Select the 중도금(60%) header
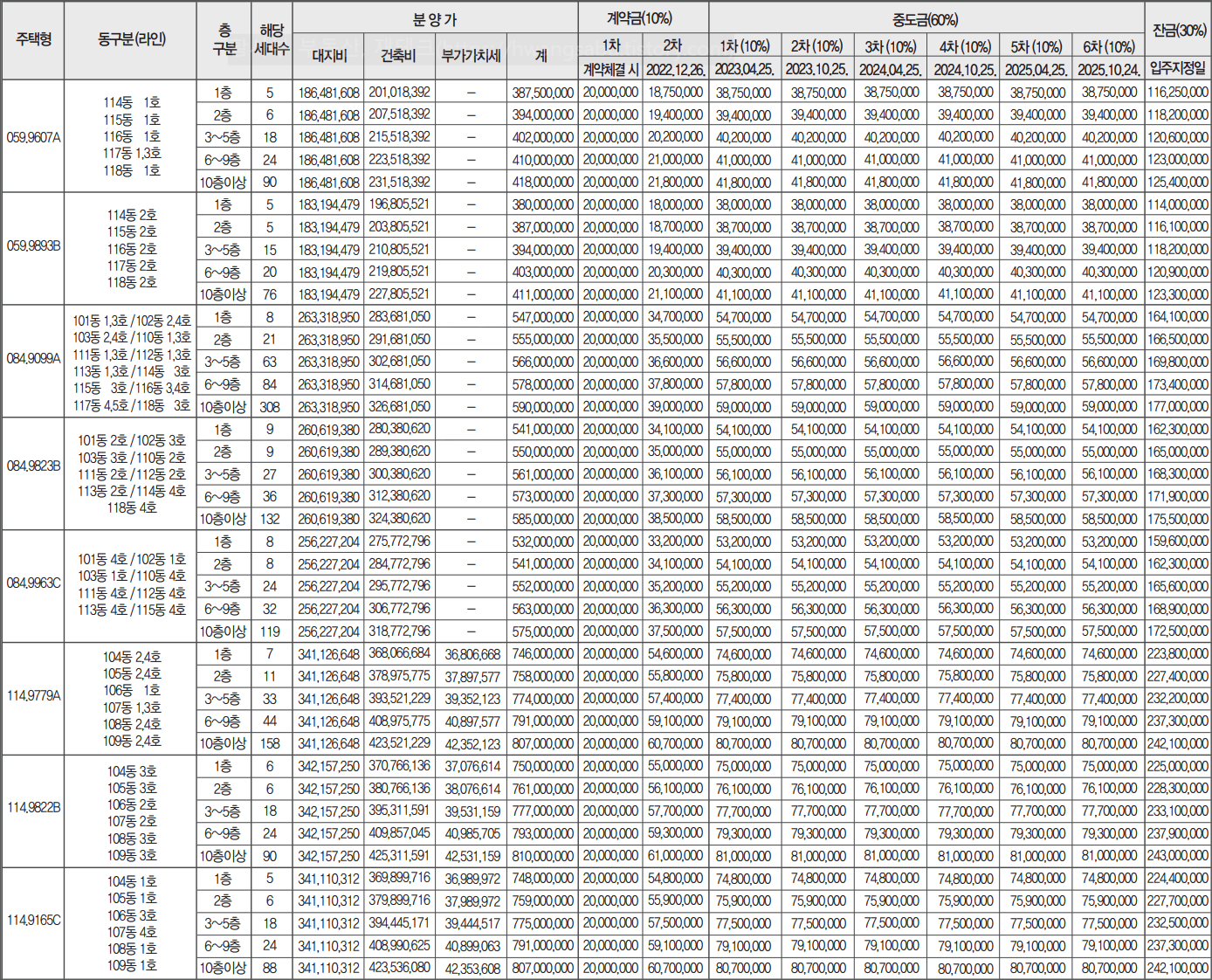Screen dimensions: 1212x980 [x=926, y=18]
